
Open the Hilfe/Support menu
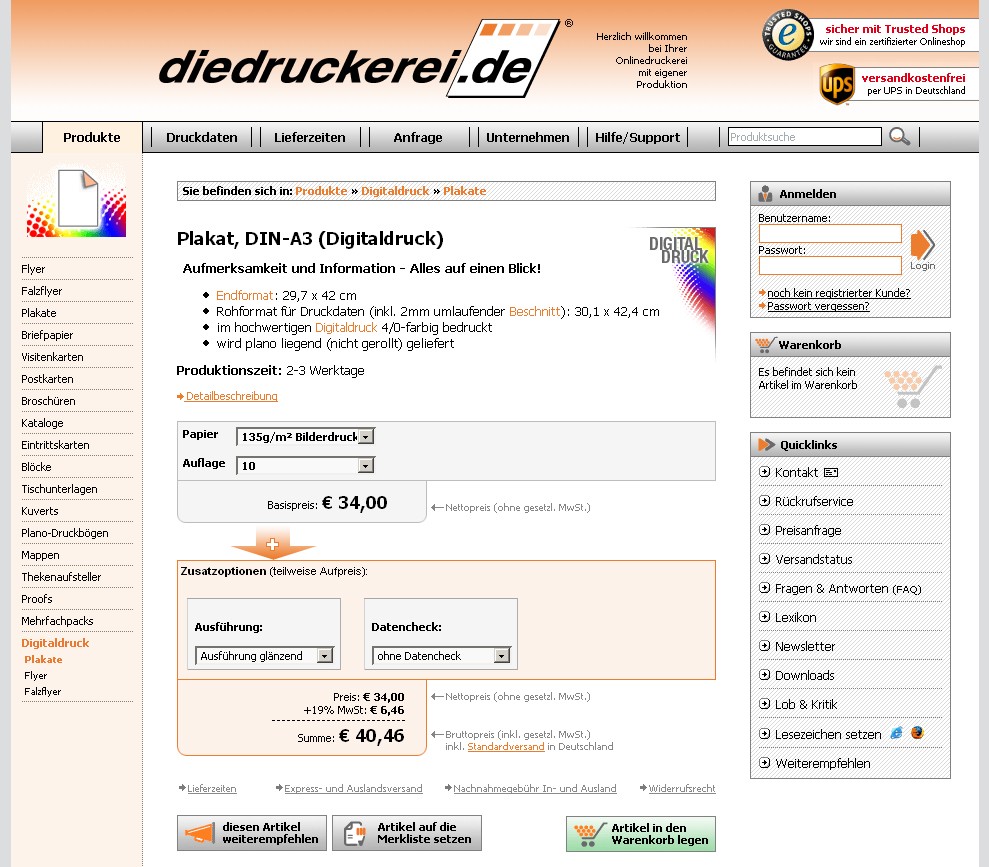coord(638,137)
